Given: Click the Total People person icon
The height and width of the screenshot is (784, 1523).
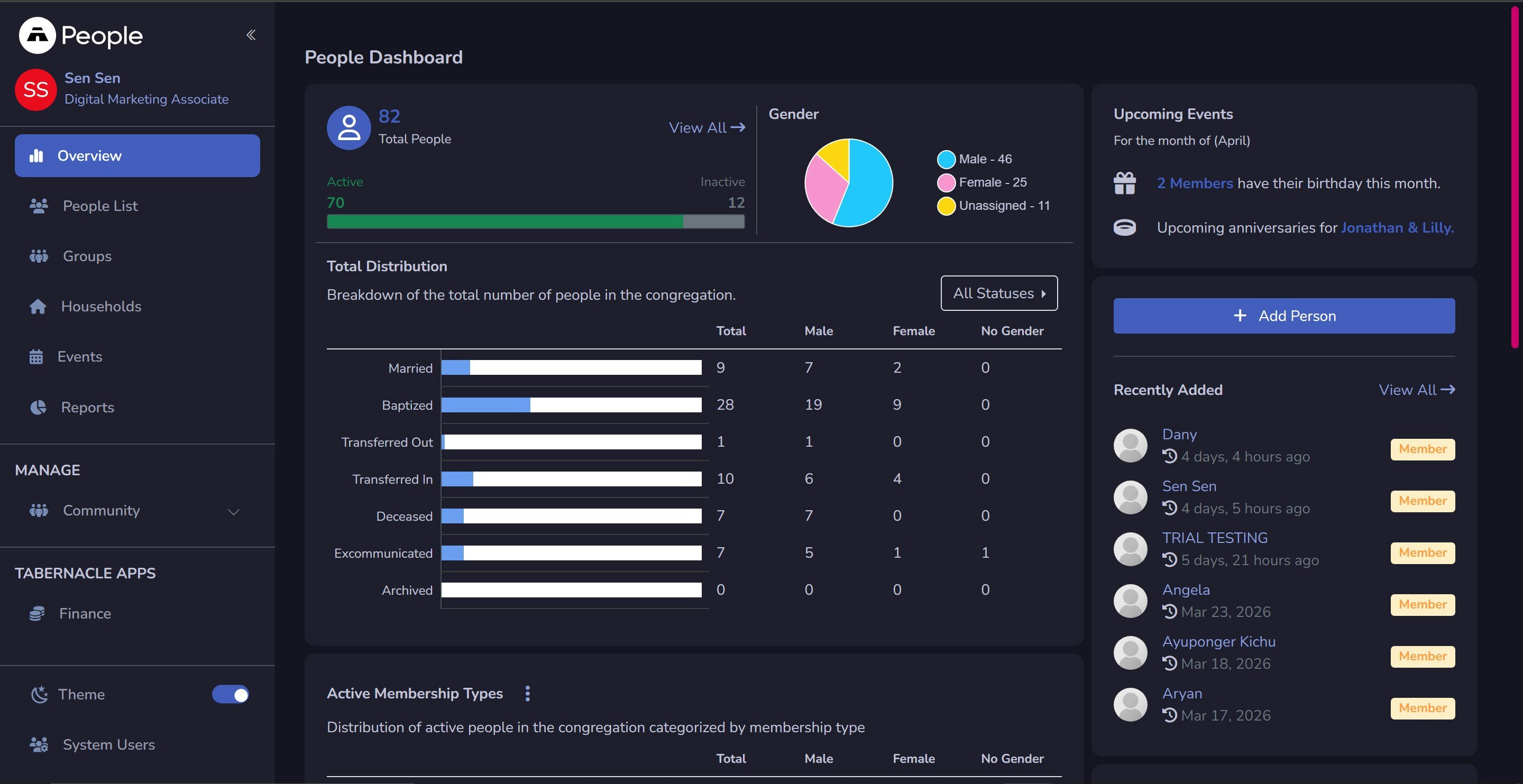Looking at the screenshot, I should [349, 128].
